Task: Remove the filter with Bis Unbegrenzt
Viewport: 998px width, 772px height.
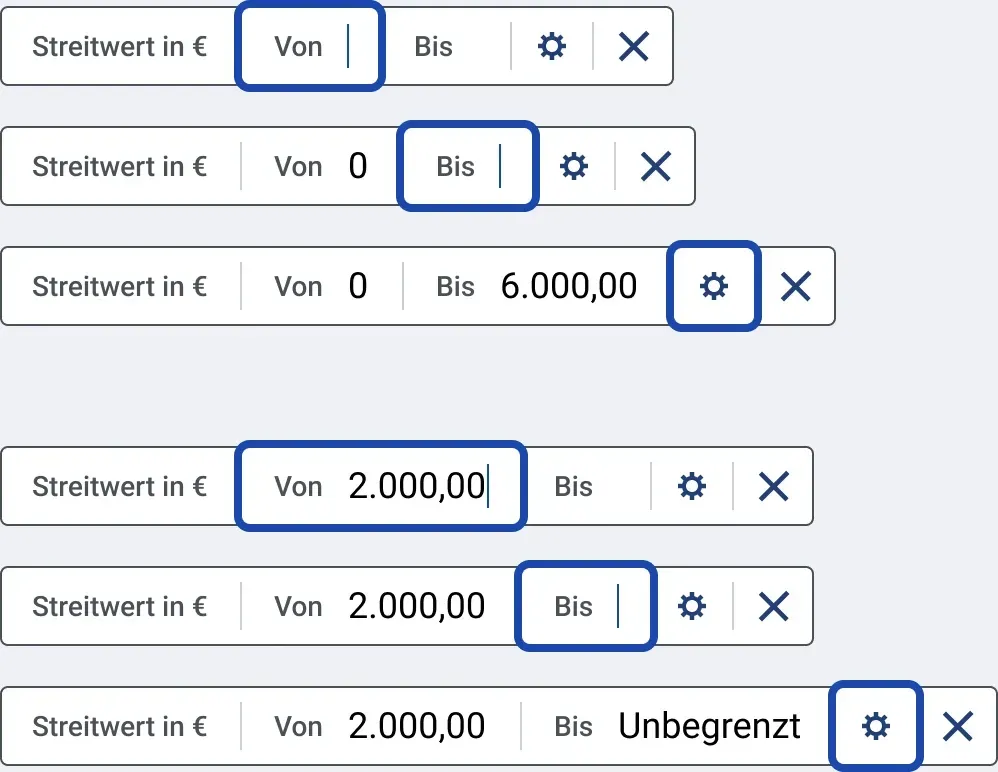Action: [x=958, y=726]
